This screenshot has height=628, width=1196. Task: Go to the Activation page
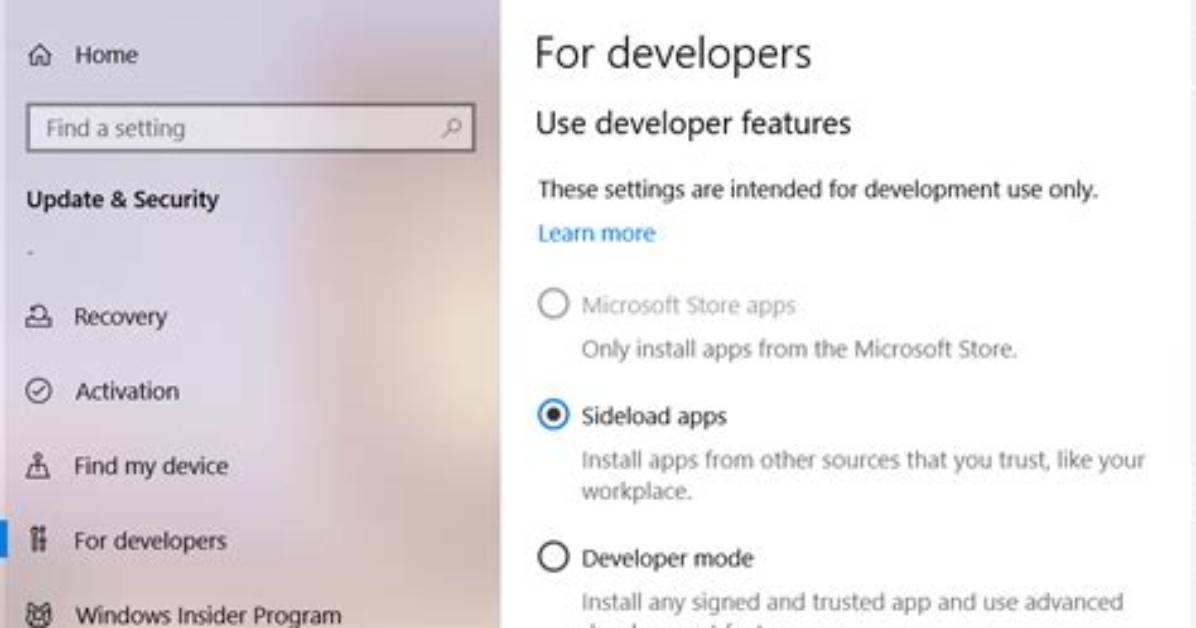127,391
